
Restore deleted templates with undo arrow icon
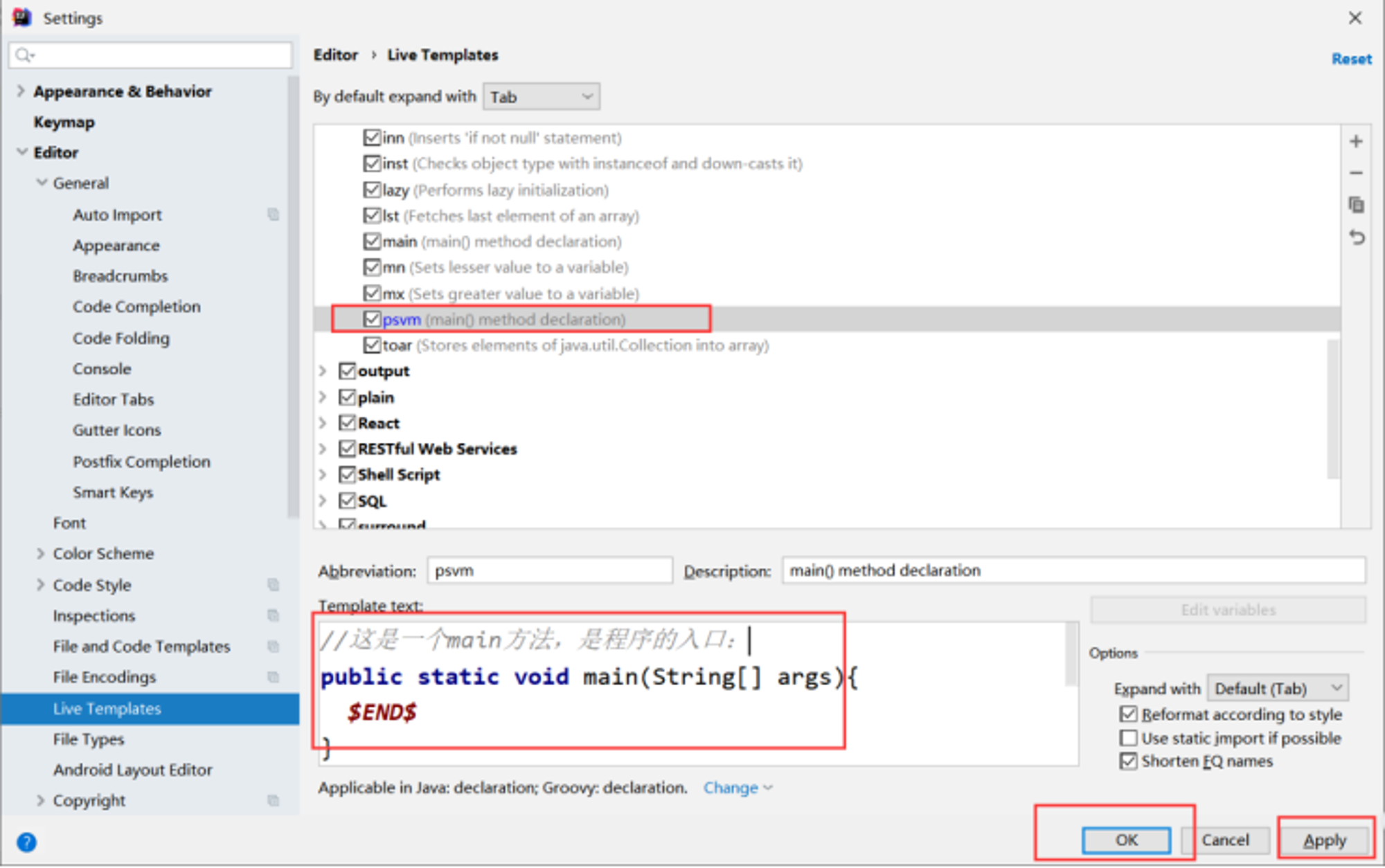tap(1356, 237)
